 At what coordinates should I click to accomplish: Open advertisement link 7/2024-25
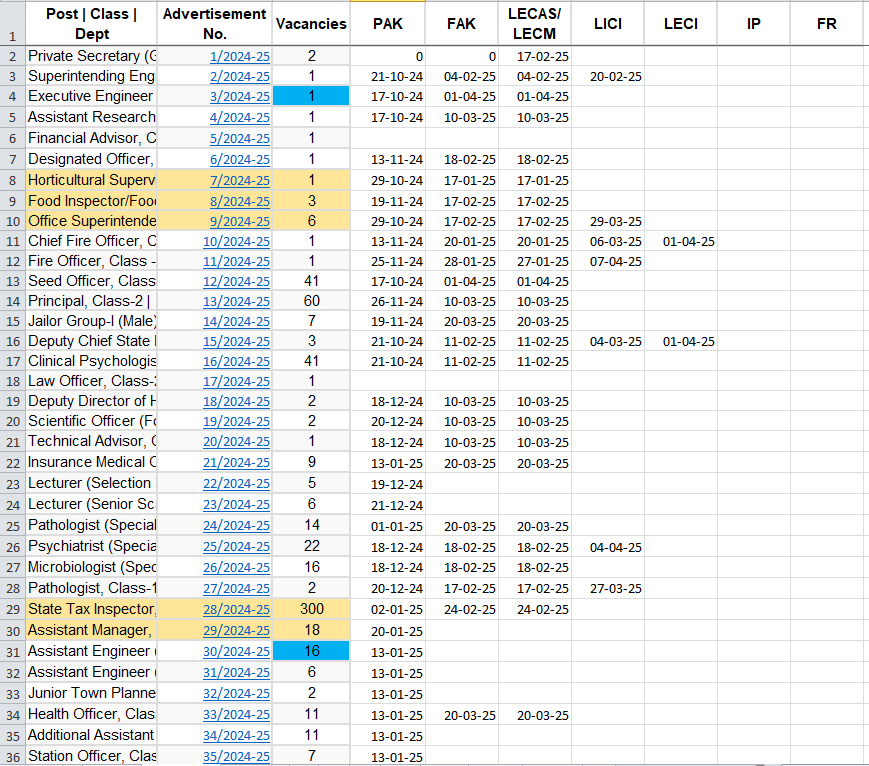[239, 181]
